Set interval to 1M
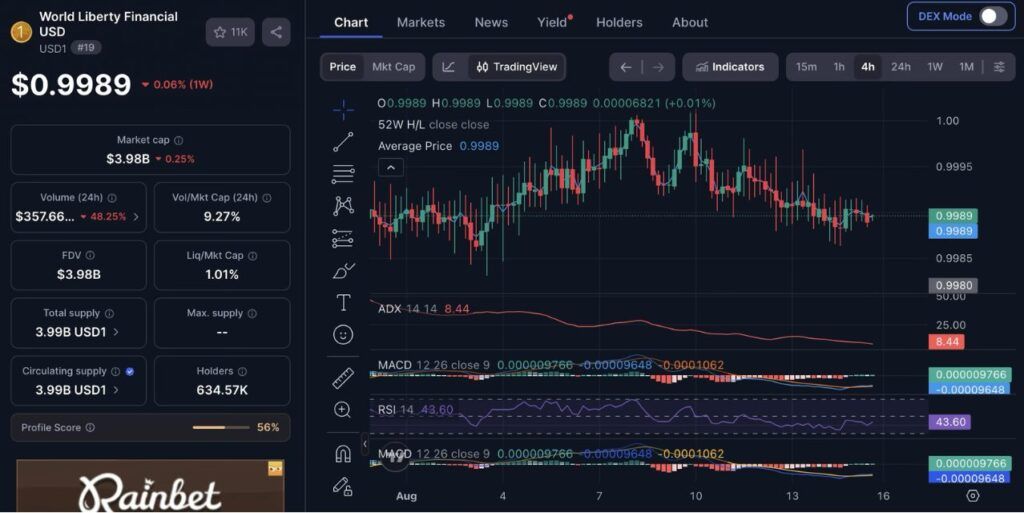Image resolution: width=1024 pixels, height=513 pixels. coord(967,67)
